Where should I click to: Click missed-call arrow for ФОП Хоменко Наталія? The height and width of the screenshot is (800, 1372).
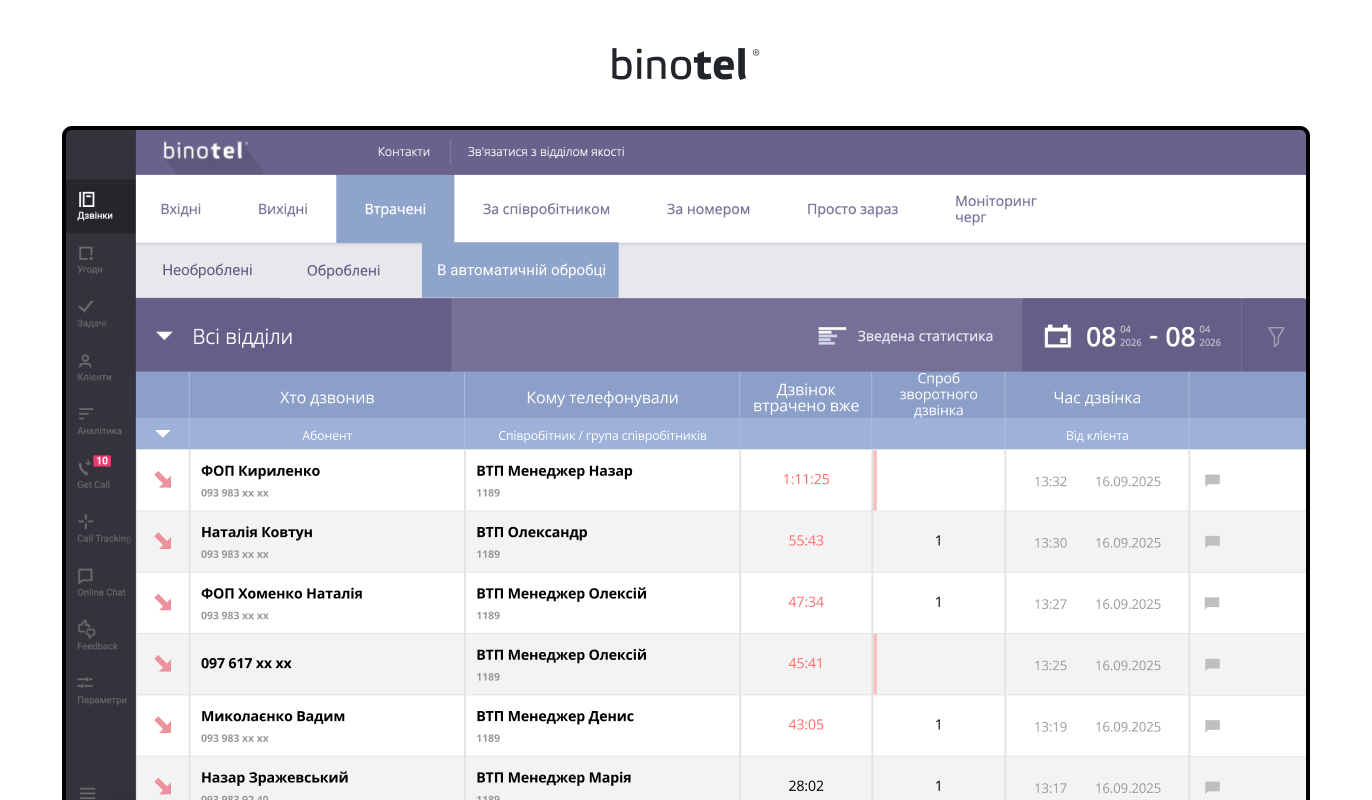click(163, 602)
